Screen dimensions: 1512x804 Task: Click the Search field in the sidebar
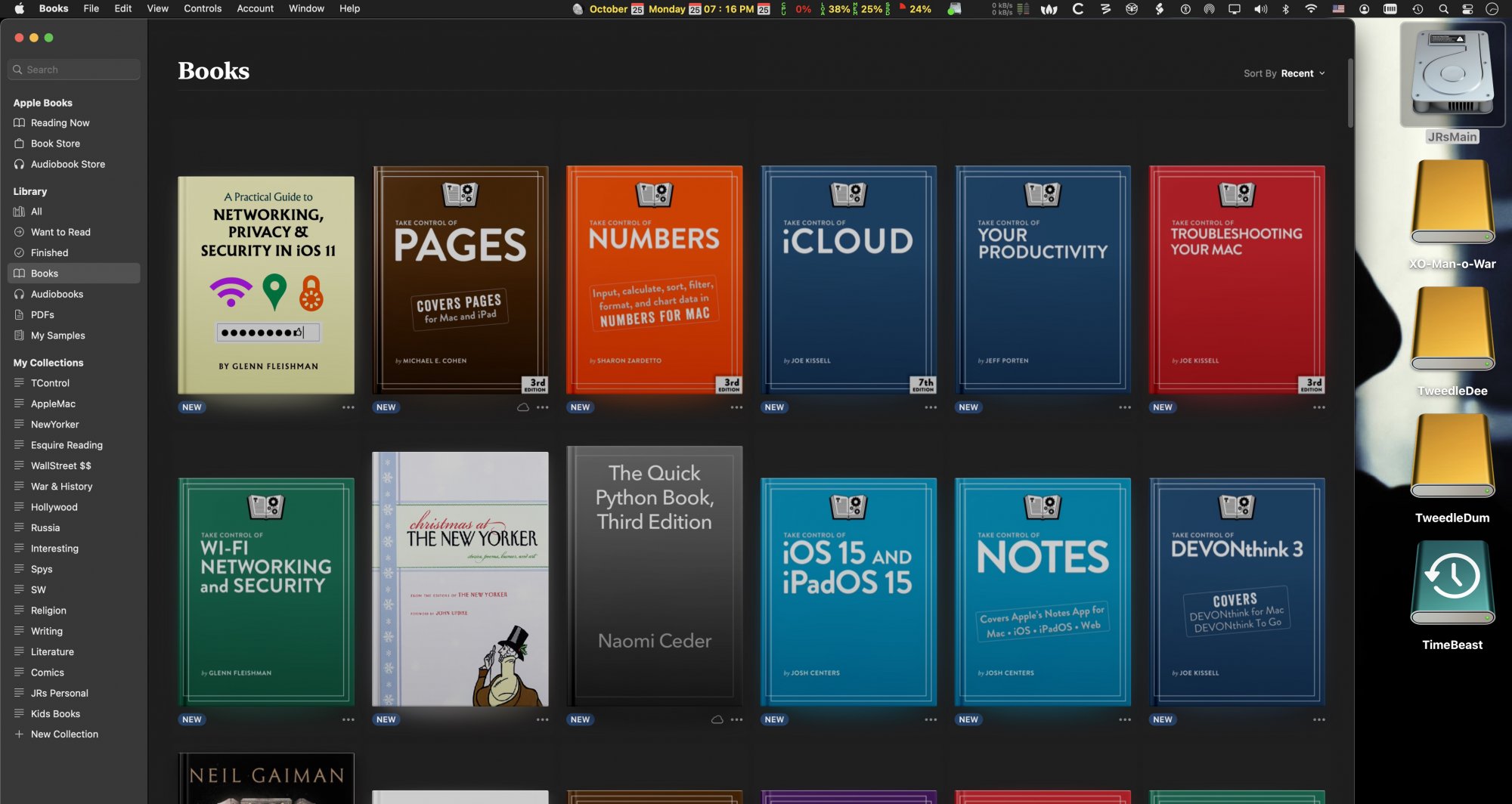[74, 70]
